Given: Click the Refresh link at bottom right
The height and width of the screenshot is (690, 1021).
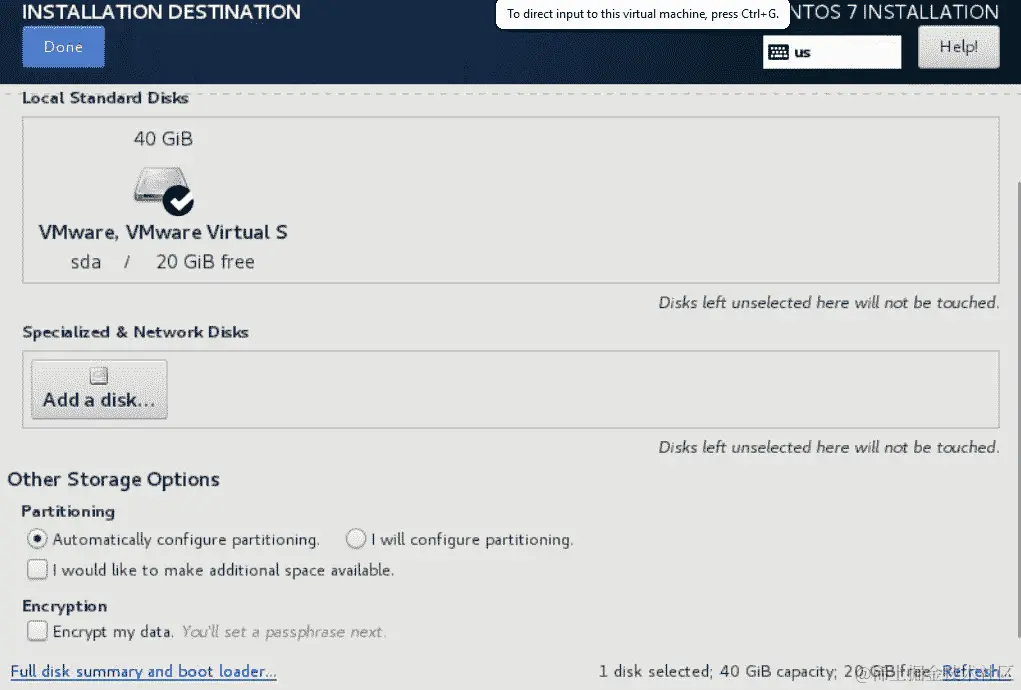Looking at the screenshot, I should point(977,671).
